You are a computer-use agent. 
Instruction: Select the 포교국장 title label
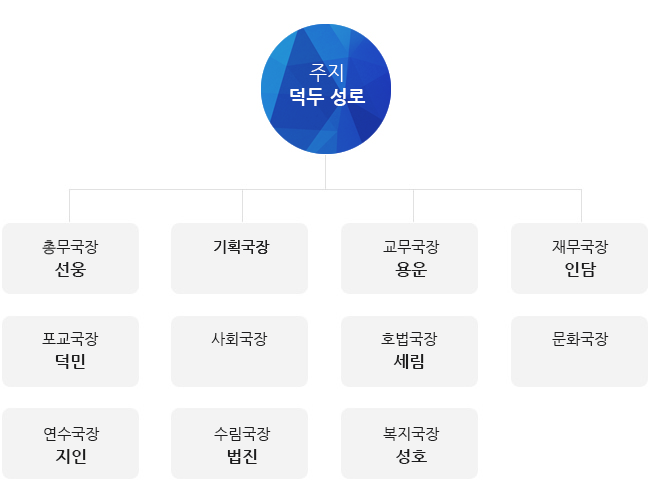coord(70,339)
